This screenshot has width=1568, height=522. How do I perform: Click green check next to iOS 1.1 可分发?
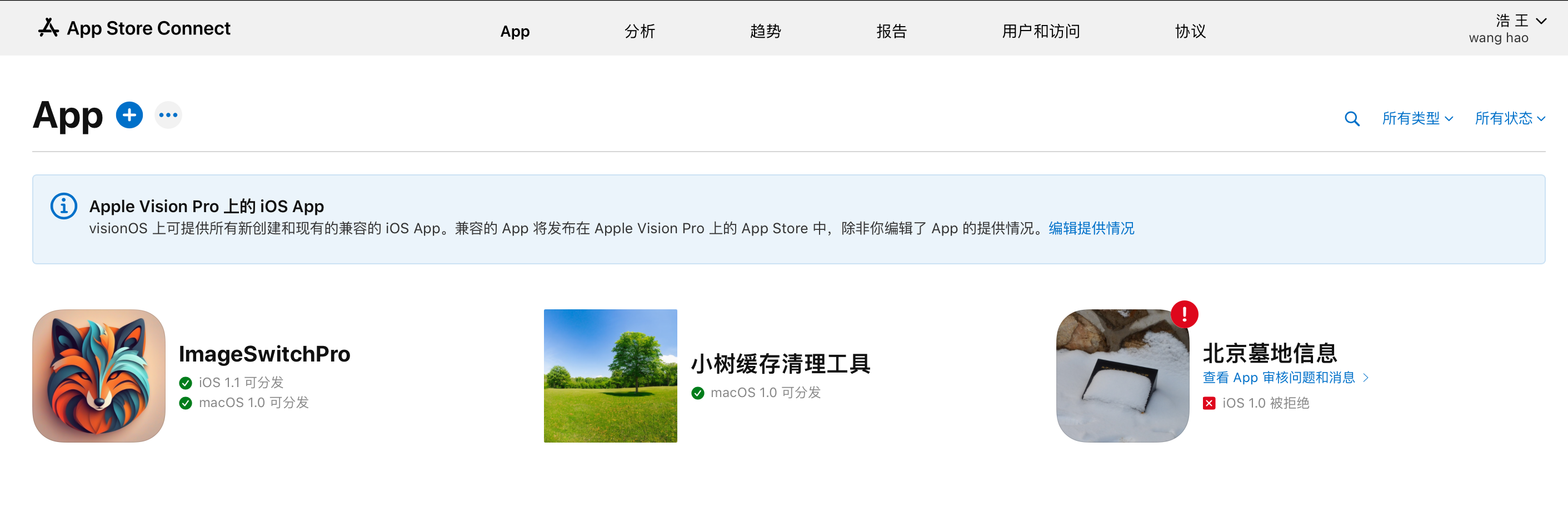(x=186, y=383)
